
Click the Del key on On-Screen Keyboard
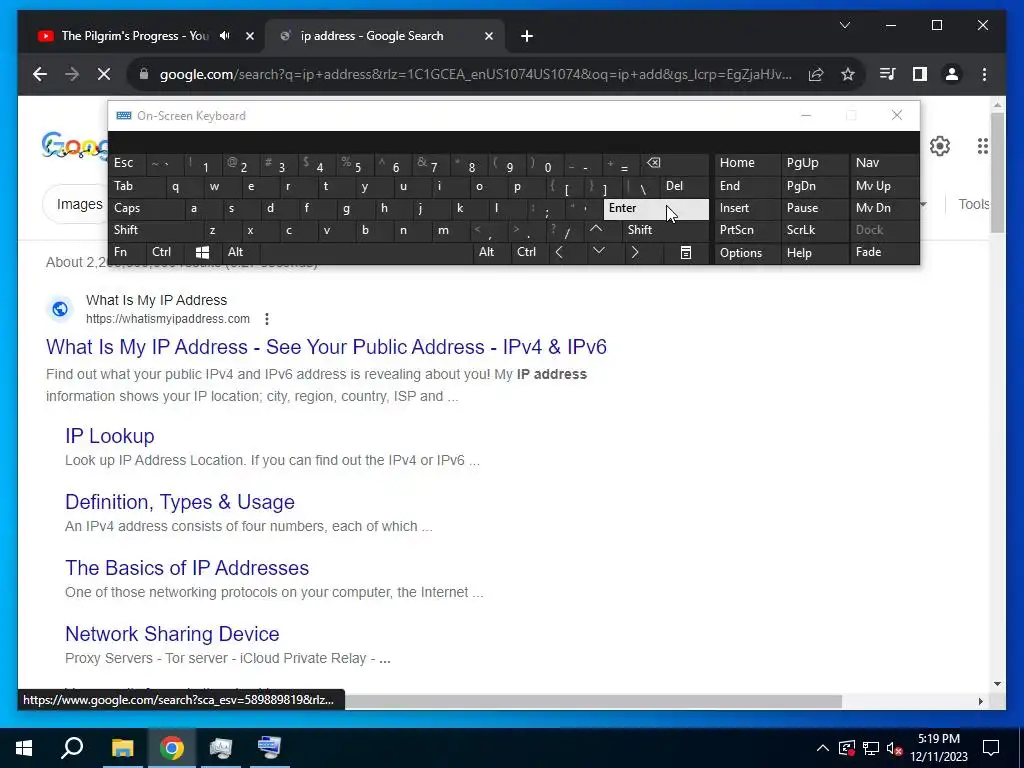(x=684, y=186)
